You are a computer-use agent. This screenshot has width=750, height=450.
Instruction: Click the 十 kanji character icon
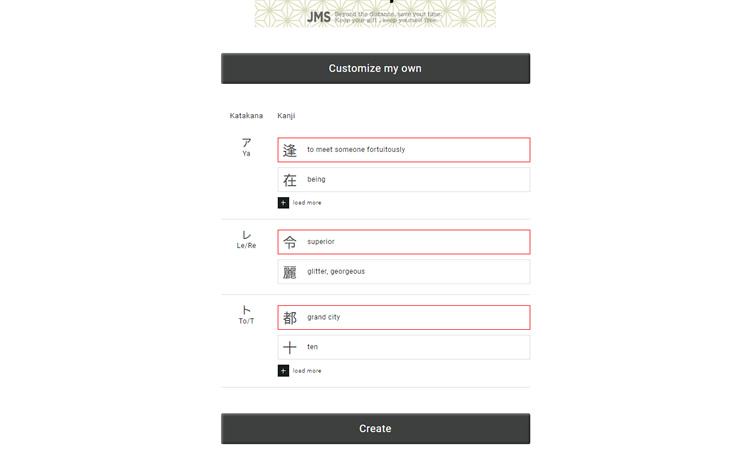[290, 347]
